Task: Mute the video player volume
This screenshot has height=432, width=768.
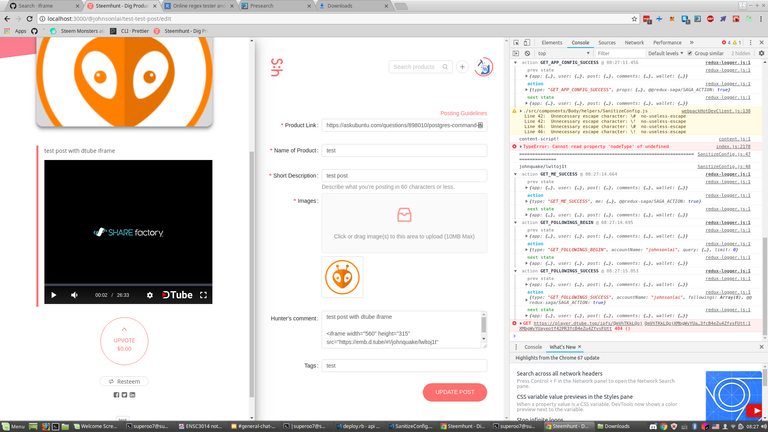Action: pos(75,295)
